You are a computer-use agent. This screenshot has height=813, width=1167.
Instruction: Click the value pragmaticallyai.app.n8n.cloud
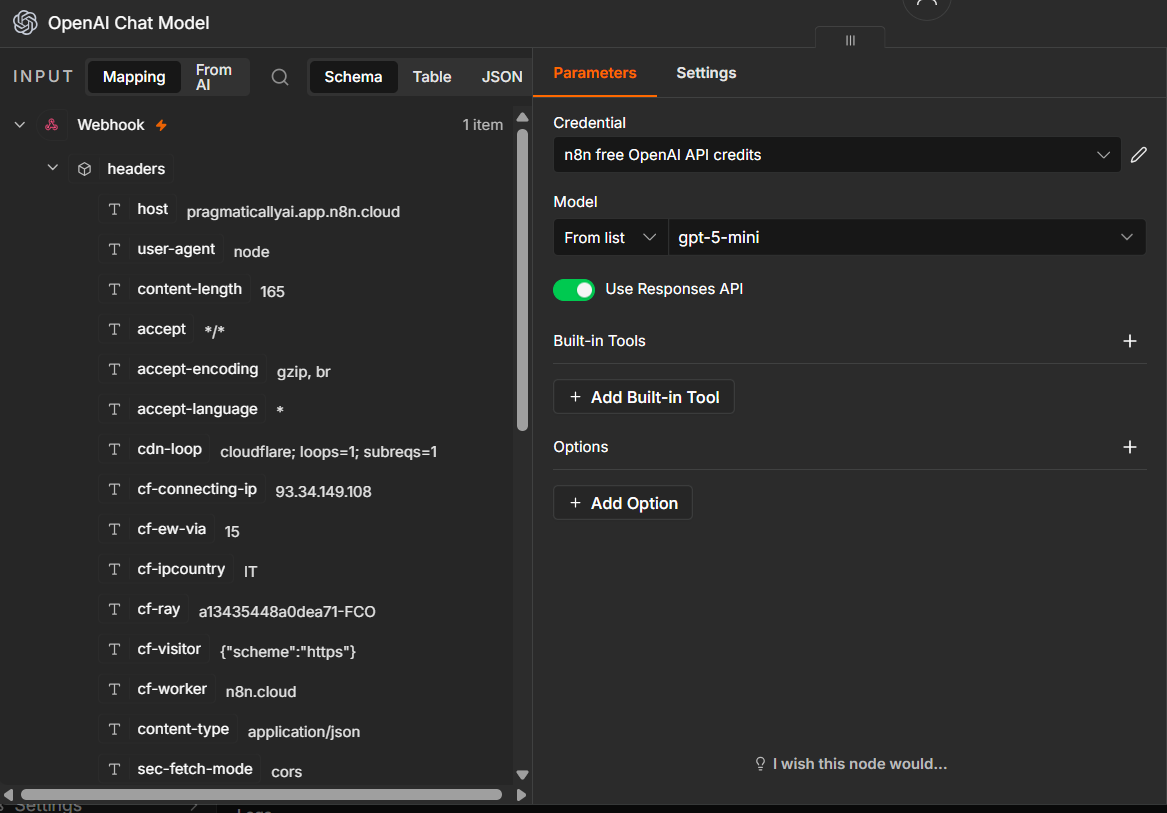pos(293,212)
